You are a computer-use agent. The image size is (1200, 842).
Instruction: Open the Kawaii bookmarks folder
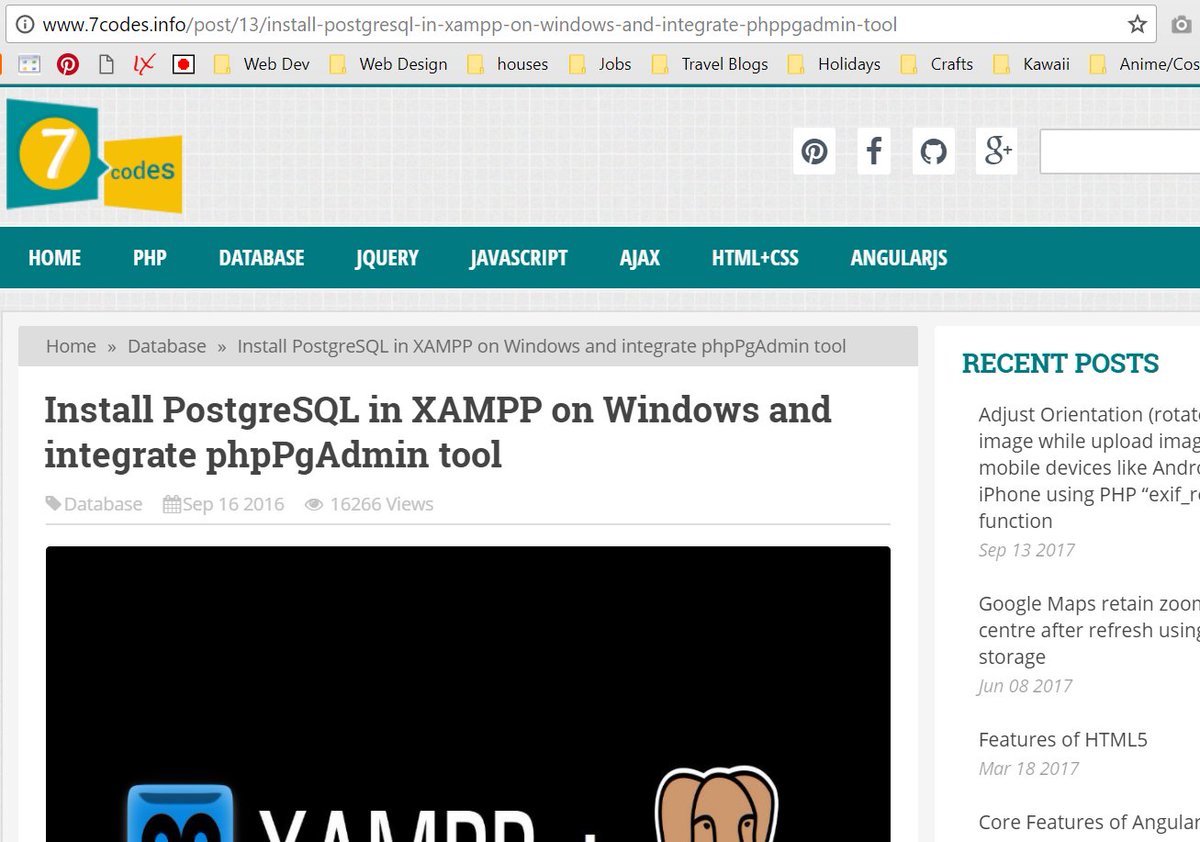pyautogui.click(x=1032, y=64)
